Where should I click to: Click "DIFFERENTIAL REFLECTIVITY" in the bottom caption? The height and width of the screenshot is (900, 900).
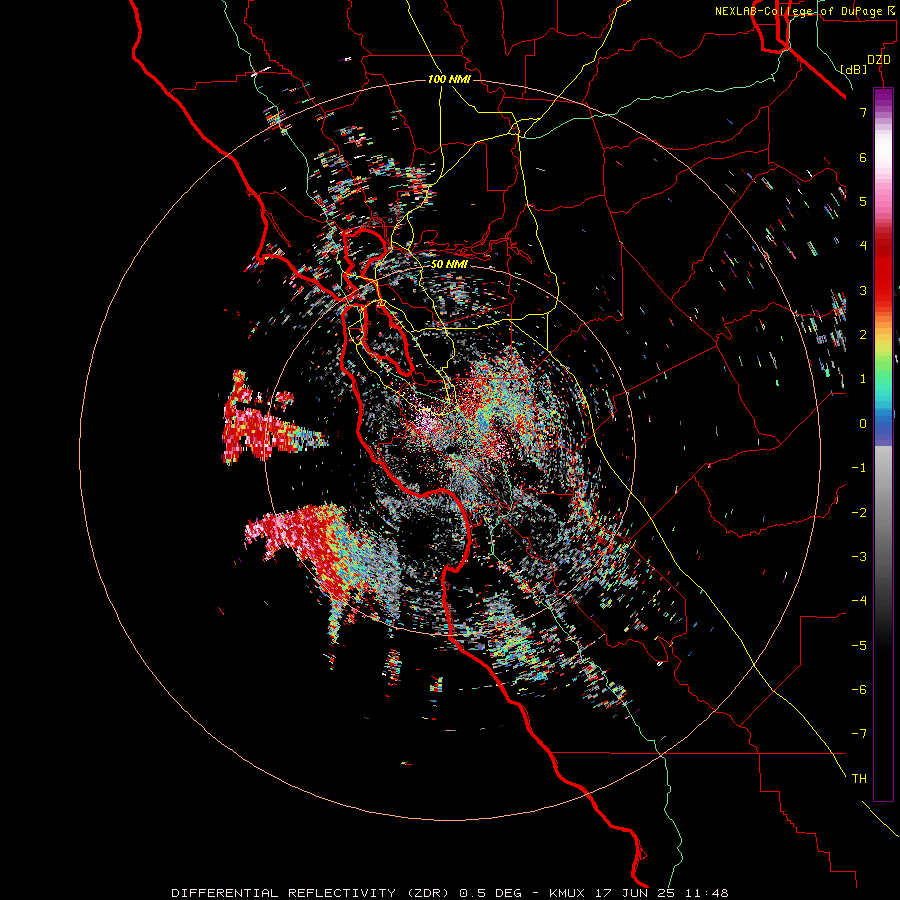[284, 893]
